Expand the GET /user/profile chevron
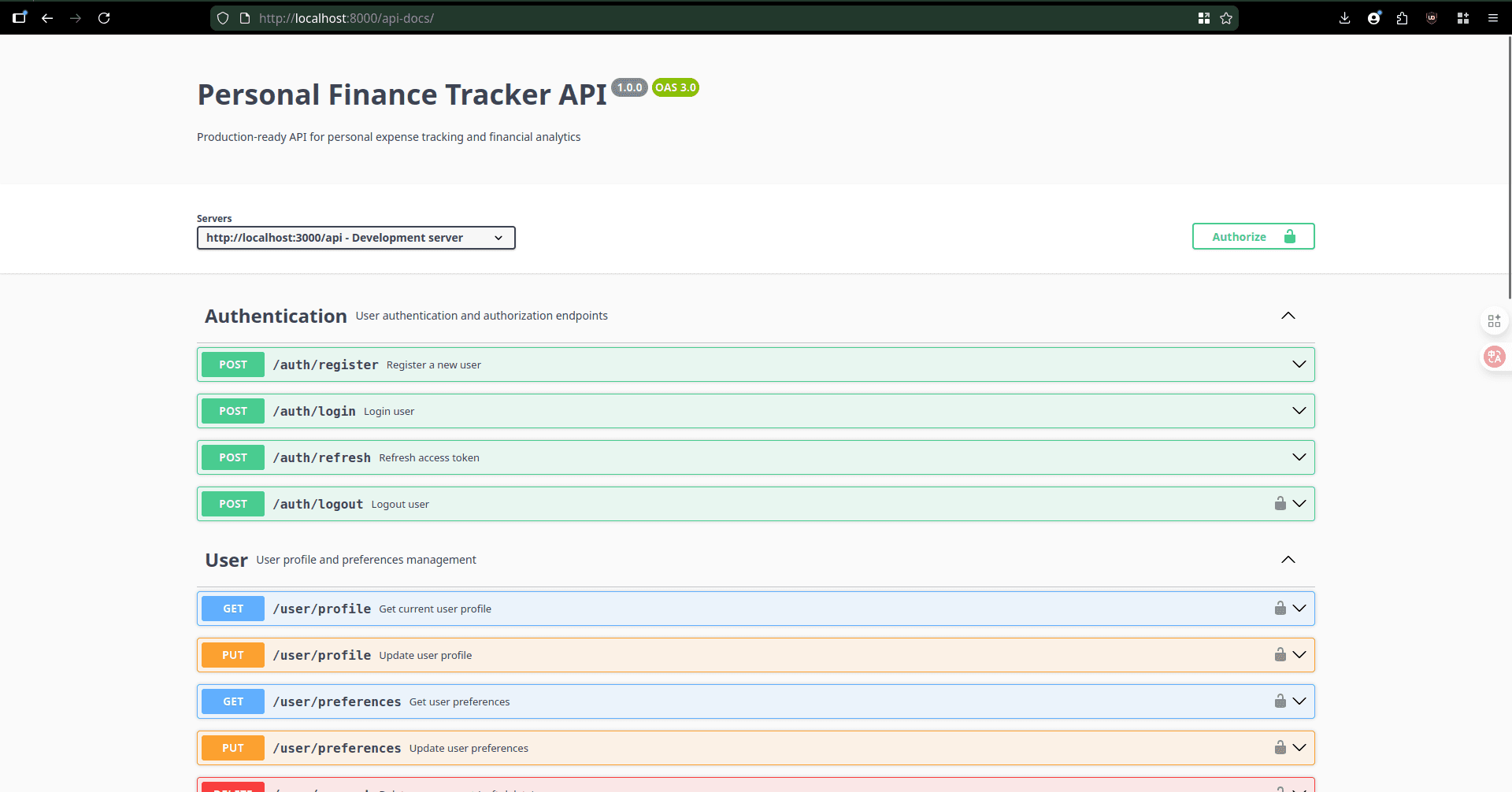 click(x=1299, y=609)
